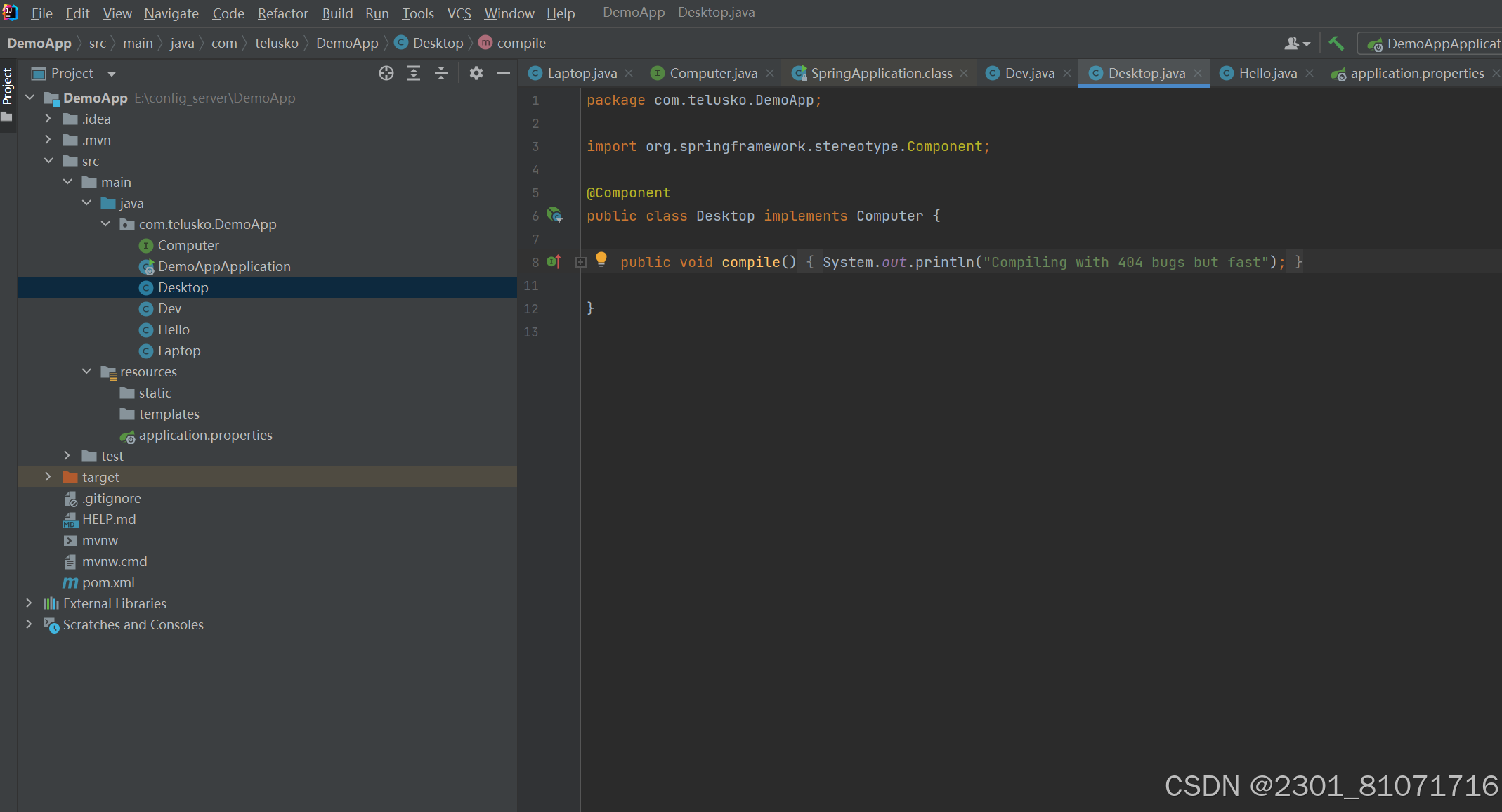Click the implements-method gutter icon on line 8
The height and width of the screenshot is (812, 1502).
pos(554,262)
